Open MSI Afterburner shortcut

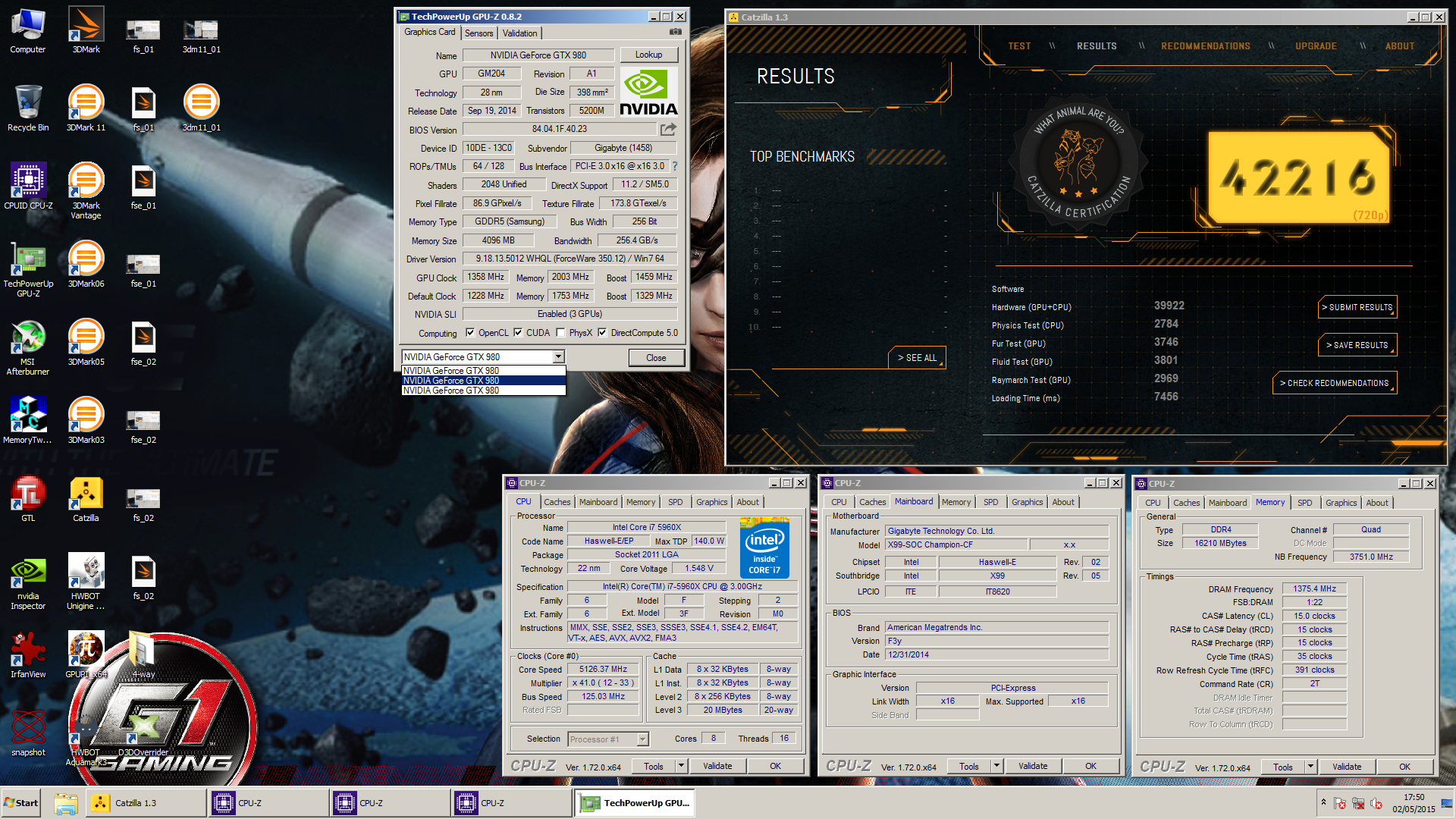pyautogui.click(x=28, y=348)
